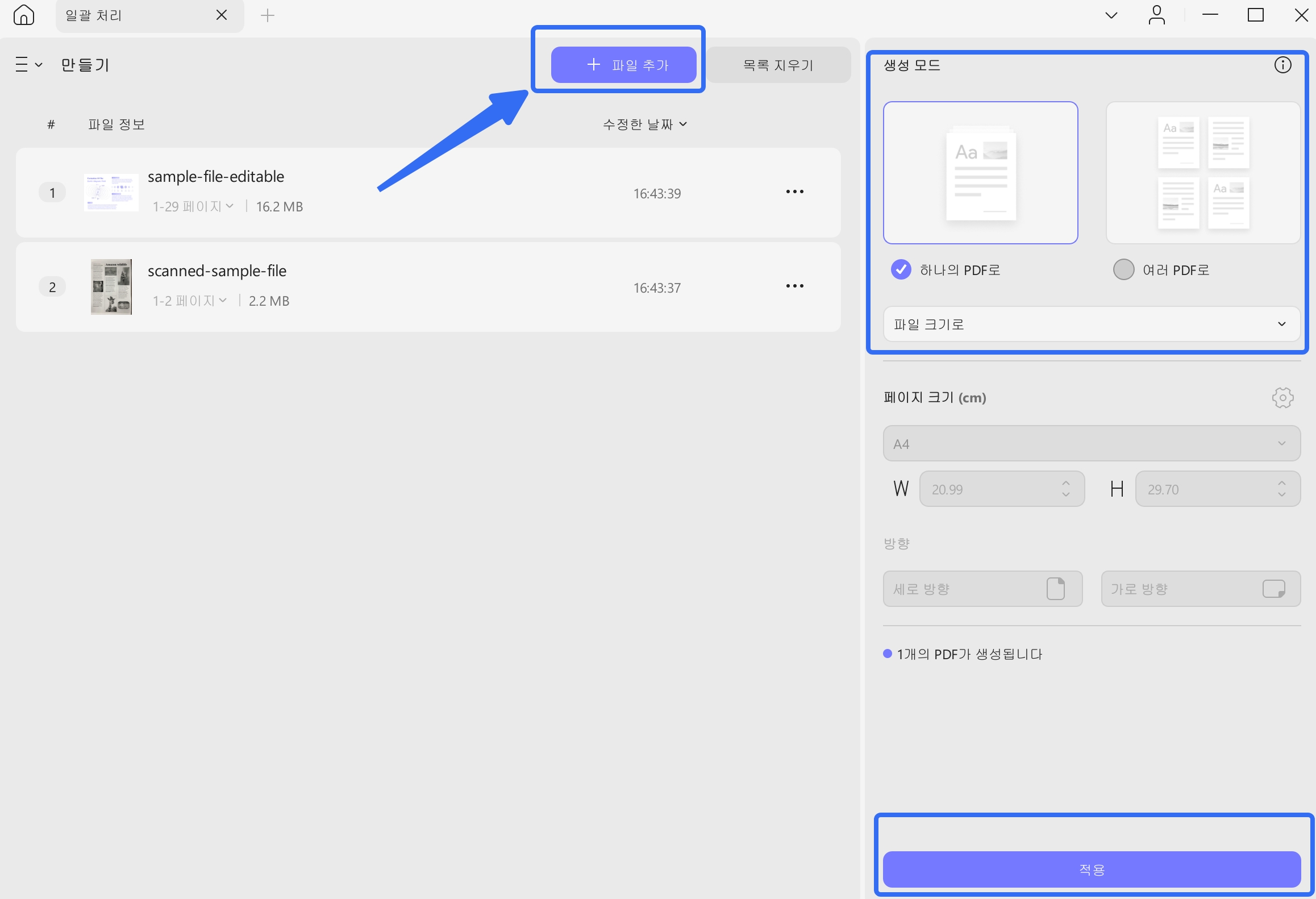The image size is (1316, 899).
Task: Show 생성 모드 info icon
Action: 1282,65
